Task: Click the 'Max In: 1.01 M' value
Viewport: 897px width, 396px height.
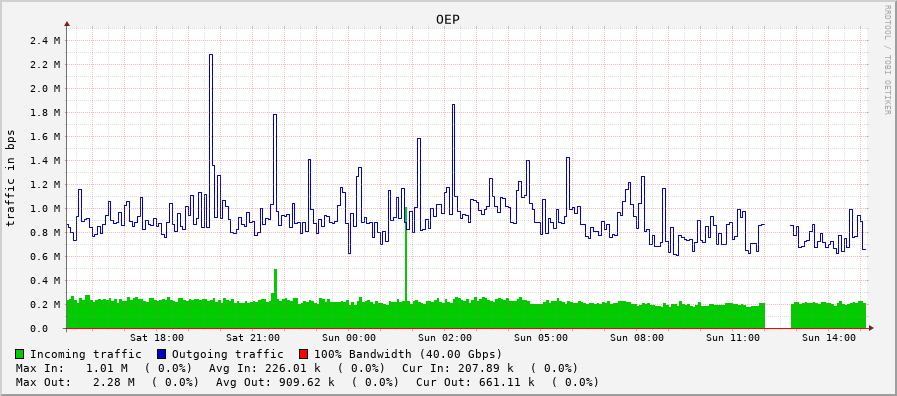Action: click(x=72, y=368)
